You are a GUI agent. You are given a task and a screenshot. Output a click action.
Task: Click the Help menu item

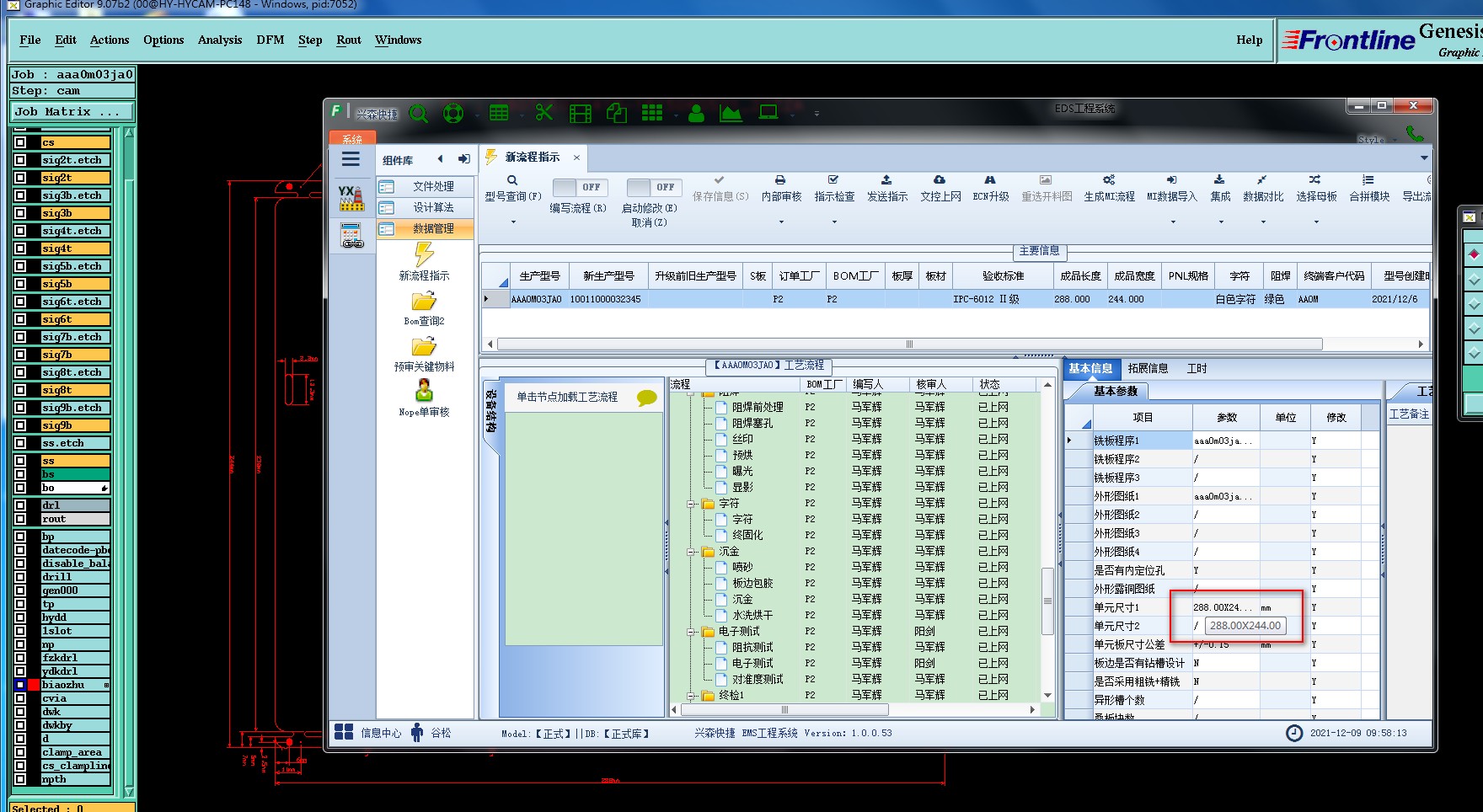pyautogui.click(x=1250, y=40)
